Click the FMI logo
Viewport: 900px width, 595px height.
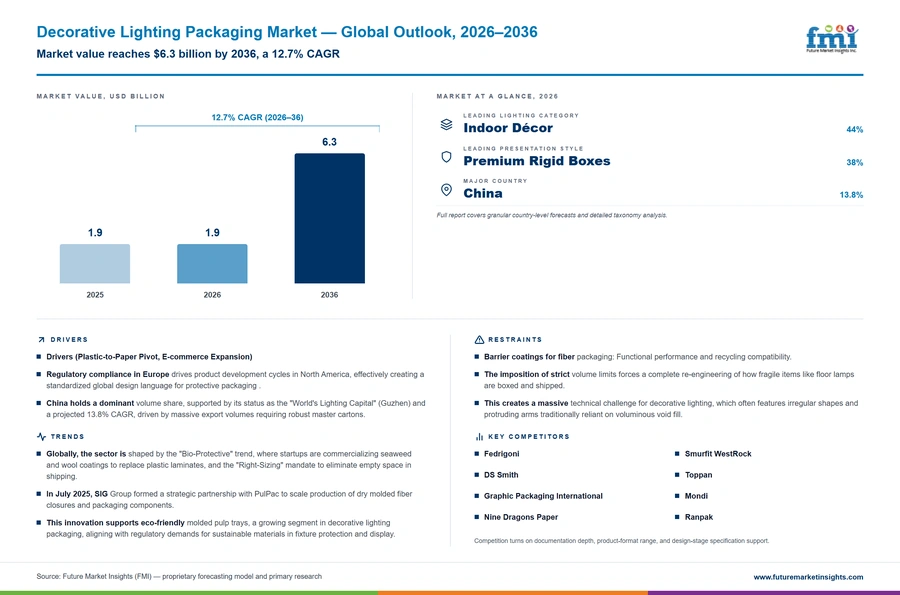(x=832, y=39)
